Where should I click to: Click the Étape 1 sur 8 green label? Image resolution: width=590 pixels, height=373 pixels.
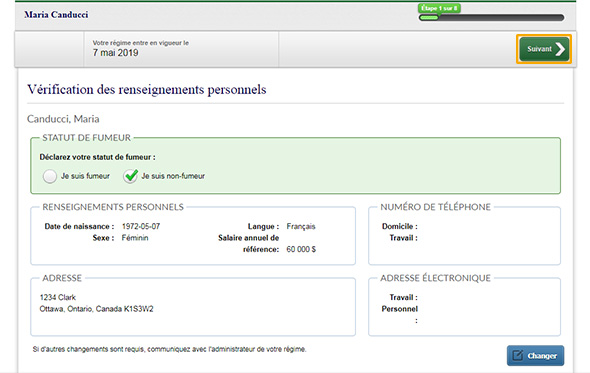click(x=439, y=8)
